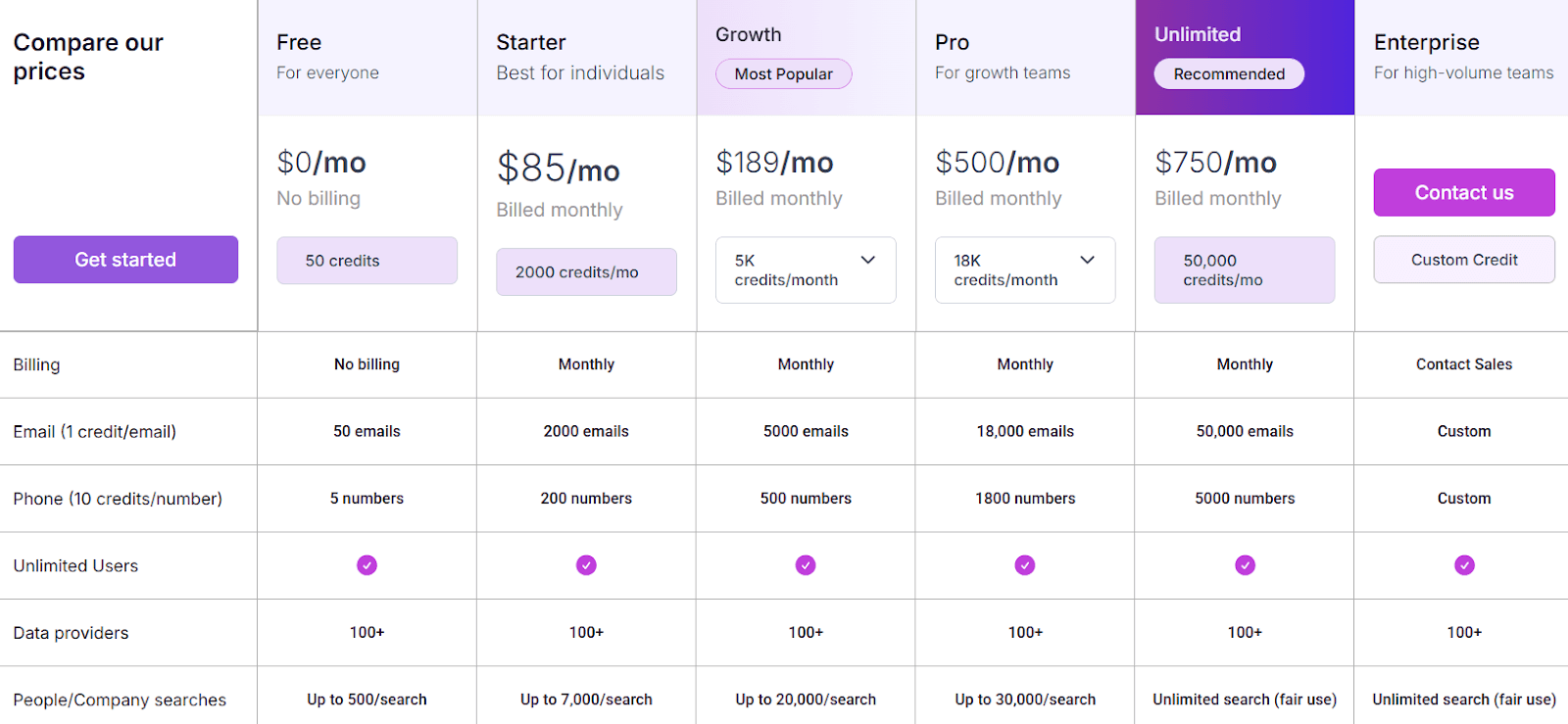Click the Best for individuals subtitle
The image size is (1568, 724).
coord(580,73)
